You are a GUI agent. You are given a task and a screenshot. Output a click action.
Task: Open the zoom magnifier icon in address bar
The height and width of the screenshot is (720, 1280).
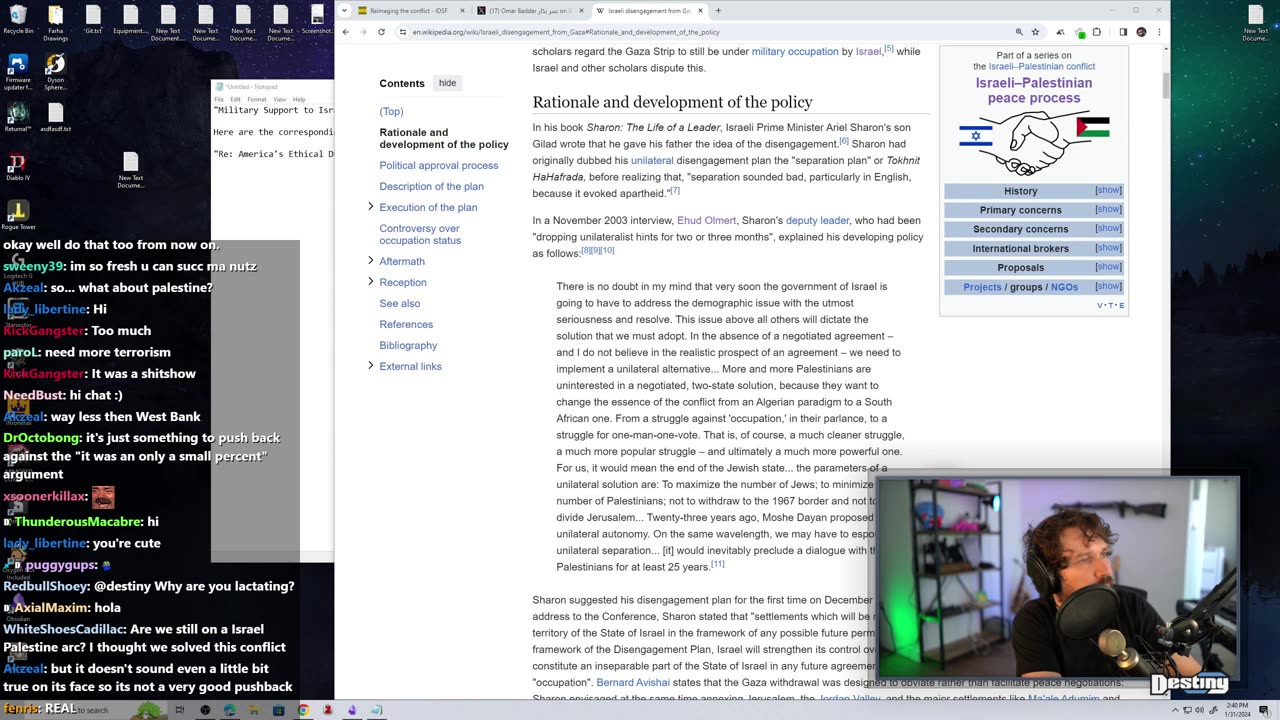[1019, 32]
